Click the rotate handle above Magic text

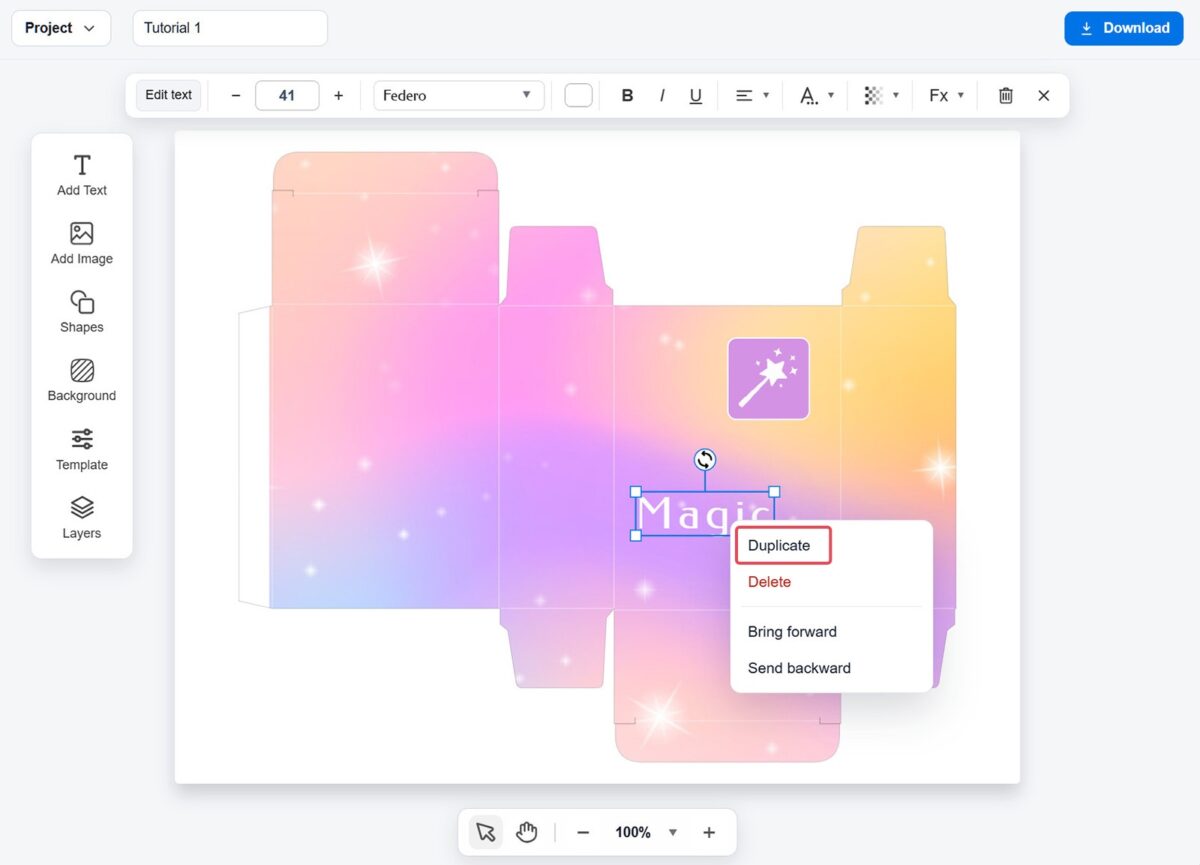pos(705,459)
